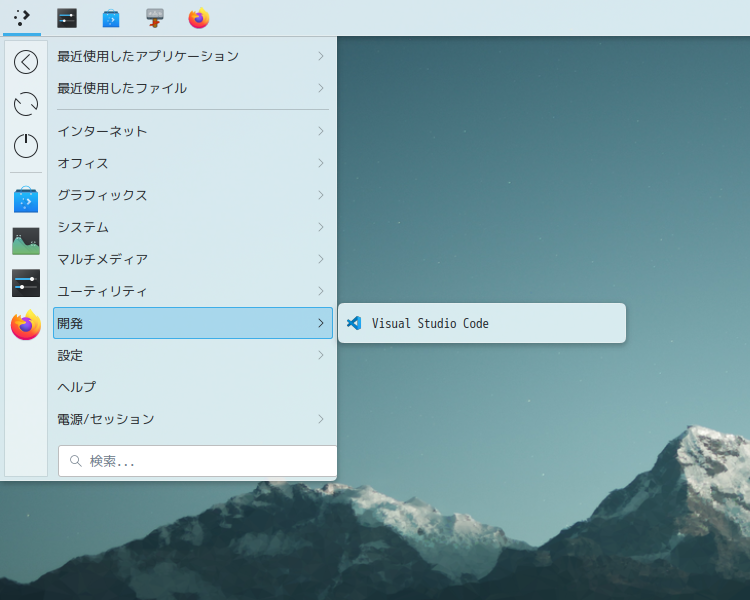Click chevron on the 開発 row
This screenshot has height=600, width=750.
coord(321,323)
